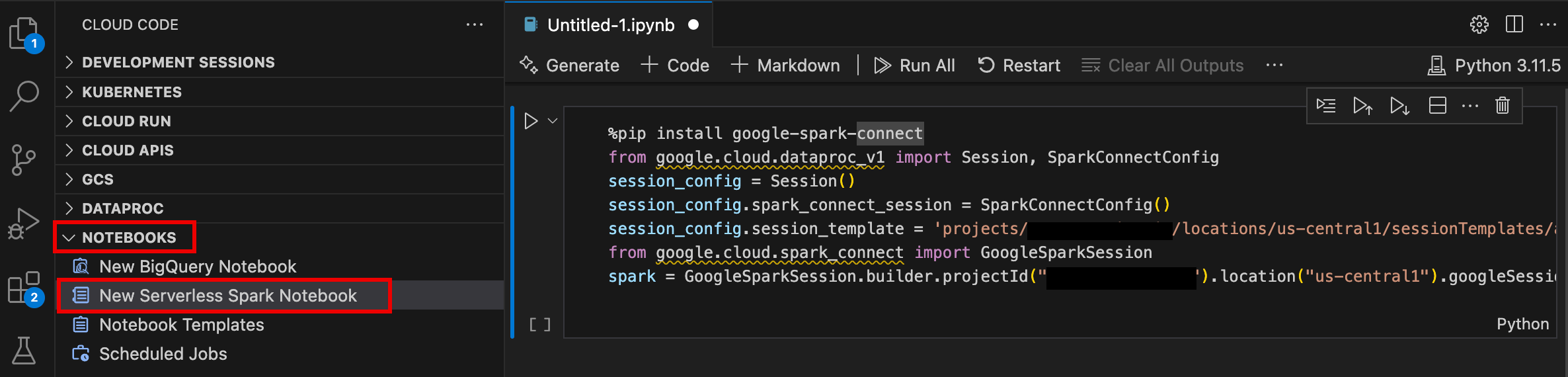
Task: Run the notebook cell with play icon
Action: (x=530, y=121)
